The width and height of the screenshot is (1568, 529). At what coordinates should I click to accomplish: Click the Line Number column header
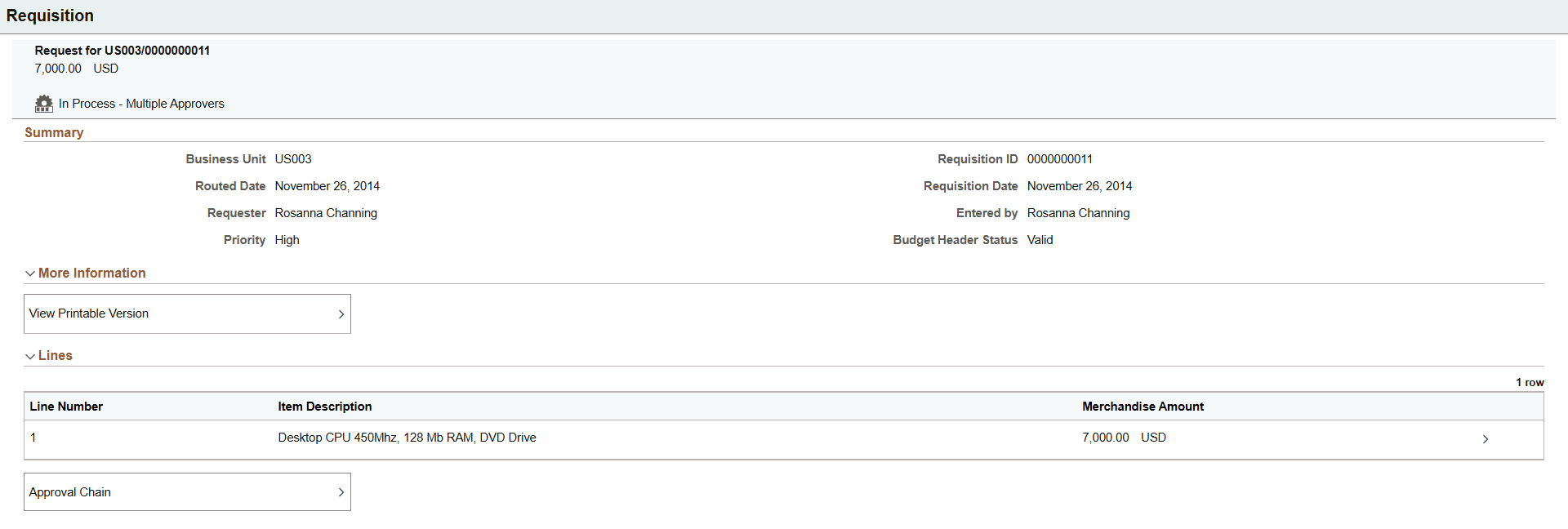pyautogui.click(x=66, y=407)
